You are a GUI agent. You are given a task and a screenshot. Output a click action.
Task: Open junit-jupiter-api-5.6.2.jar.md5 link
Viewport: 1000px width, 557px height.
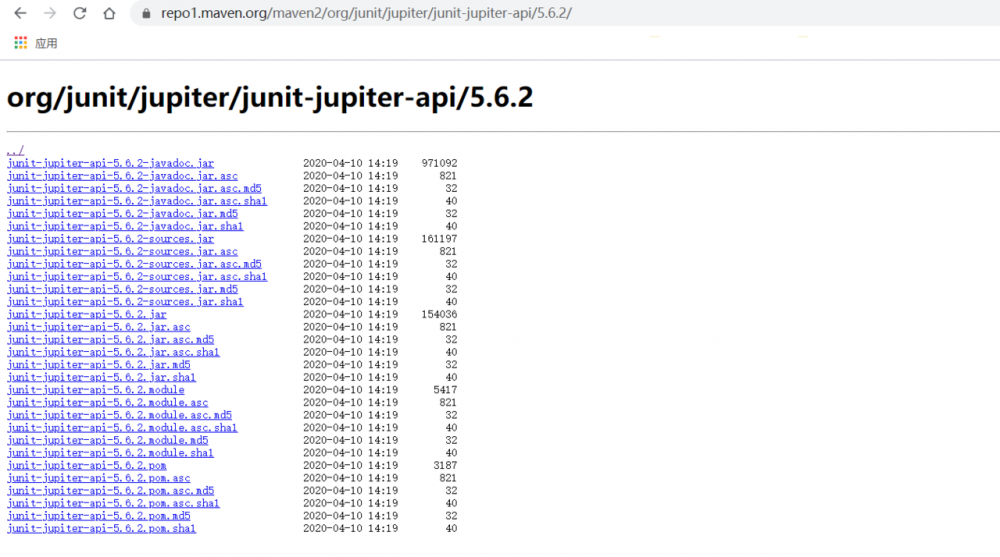coord(98,365)
